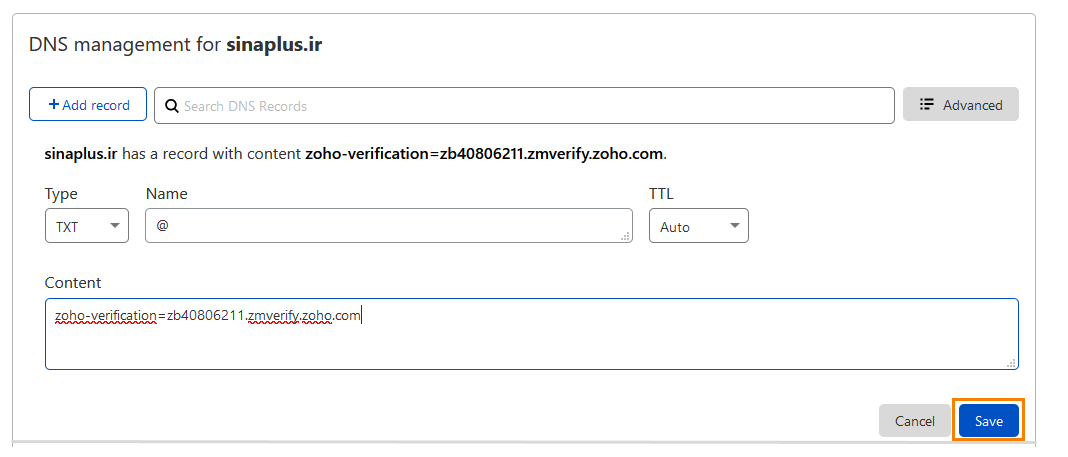
Task: Click the Name label
Action: pyautogui.click(x=166, y=194)
